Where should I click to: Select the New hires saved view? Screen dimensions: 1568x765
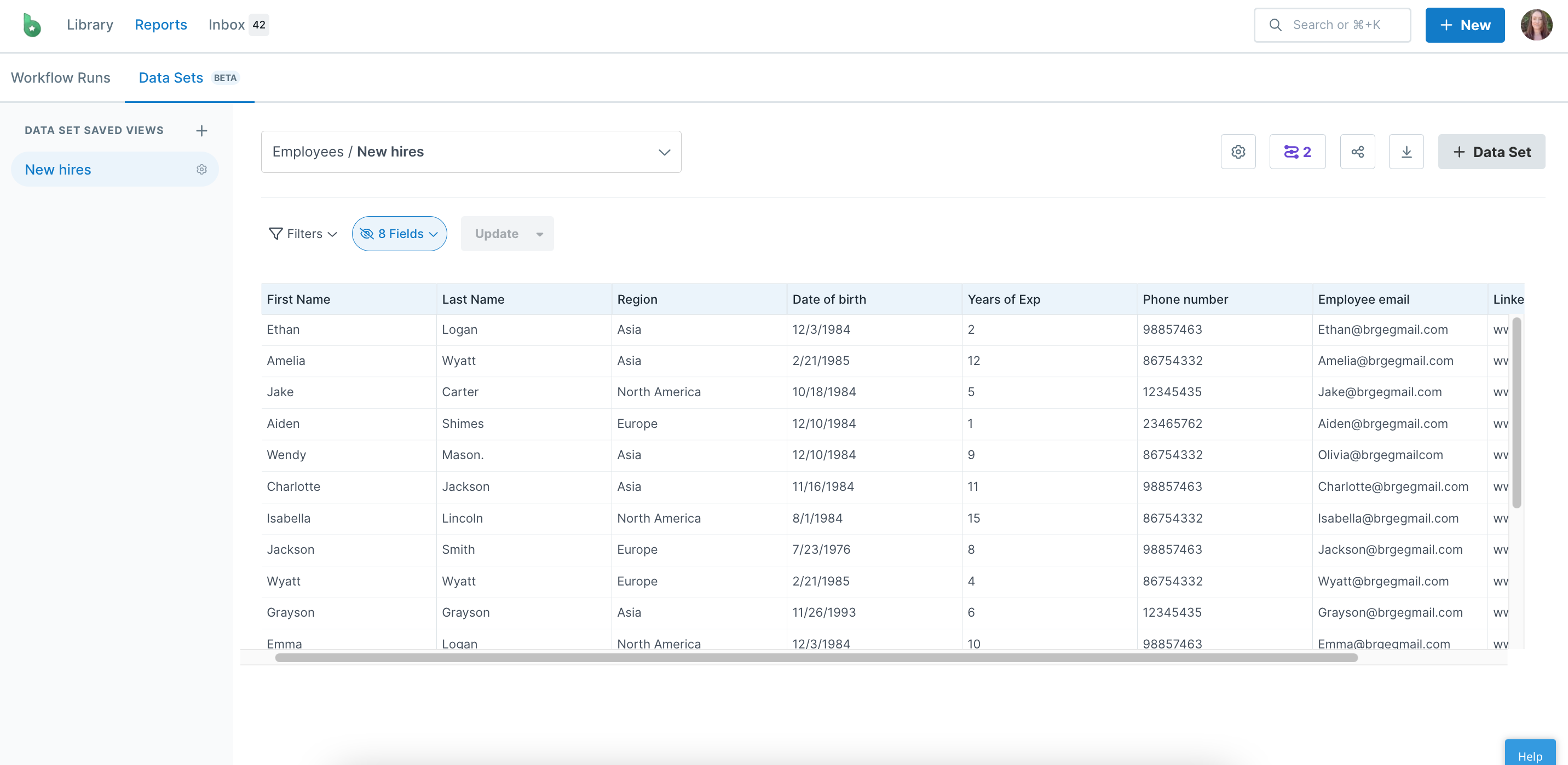coord(57,169)
